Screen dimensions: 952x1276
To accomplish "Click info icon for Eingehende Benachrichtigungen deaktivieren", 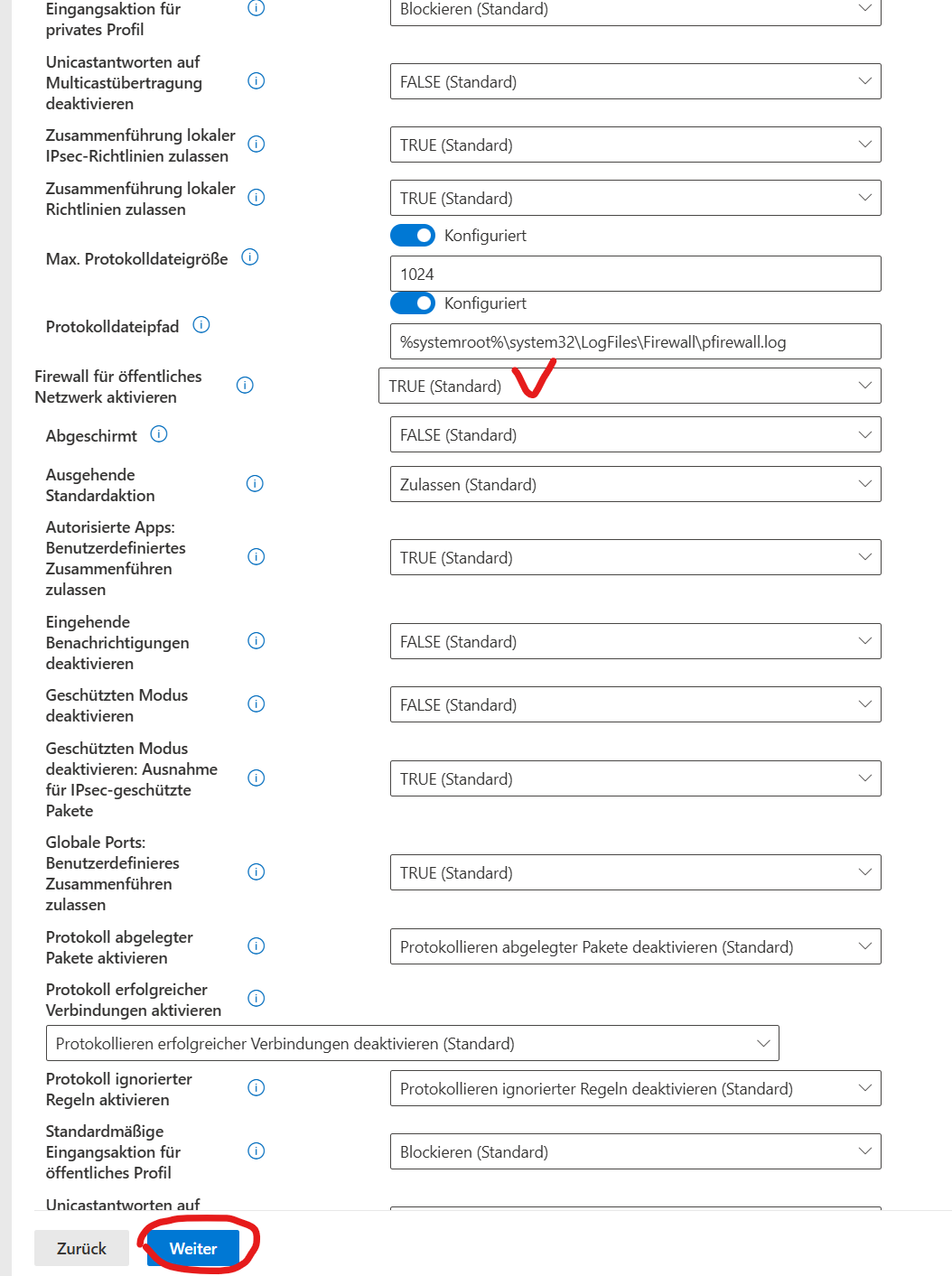I will tap(257, 641).
